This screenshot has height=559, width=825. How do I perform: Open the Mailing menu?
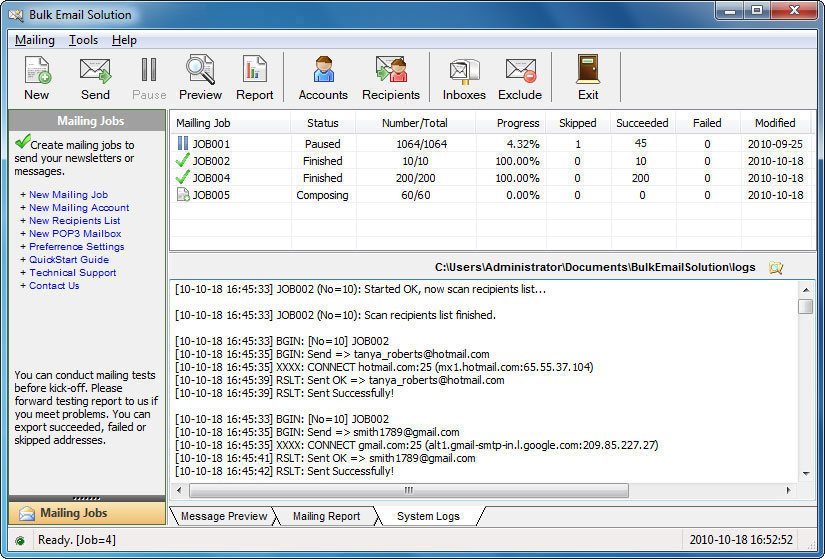(x=35, y=40)
